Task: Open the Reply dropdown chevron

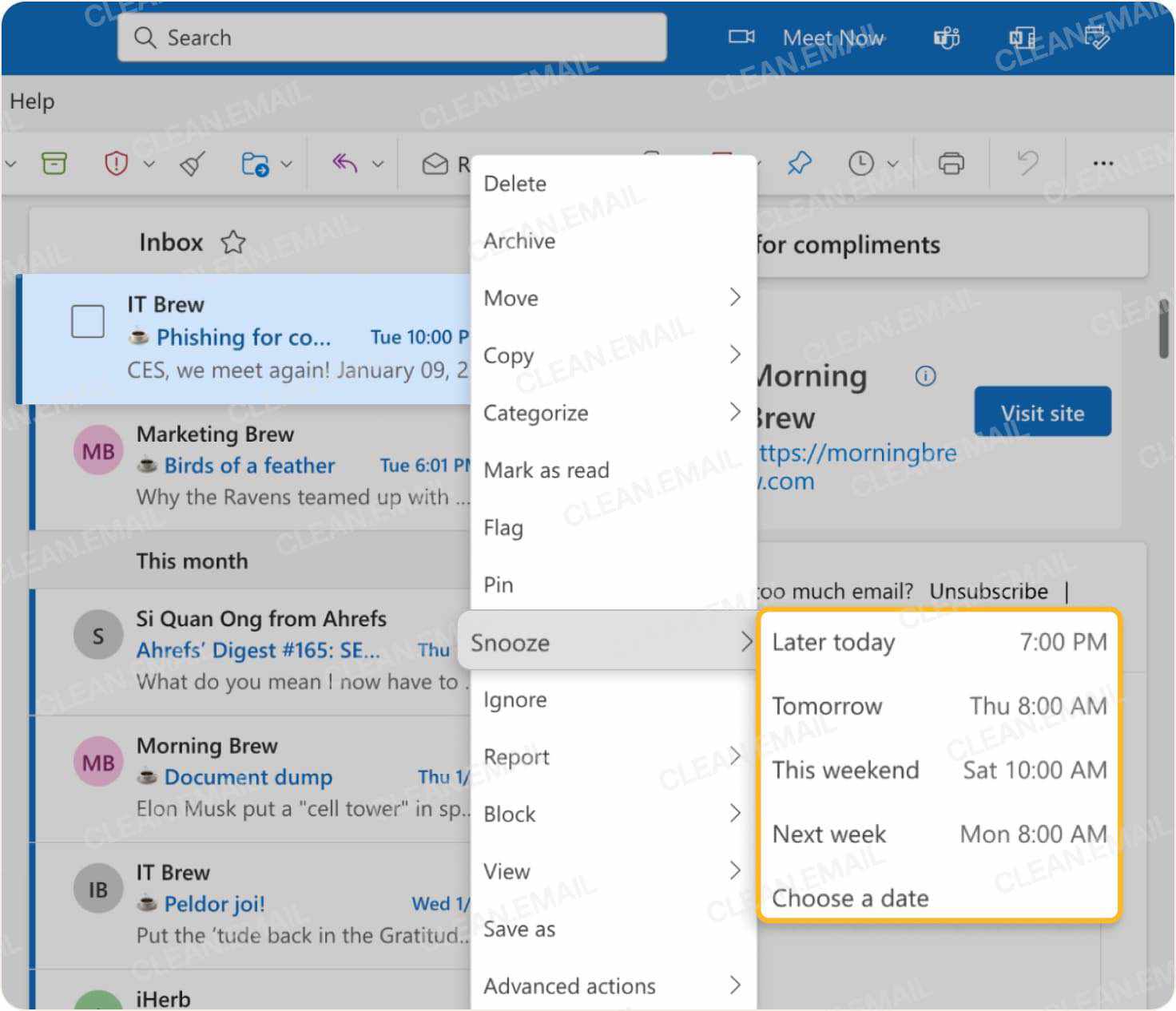Action: click(376, 163)
